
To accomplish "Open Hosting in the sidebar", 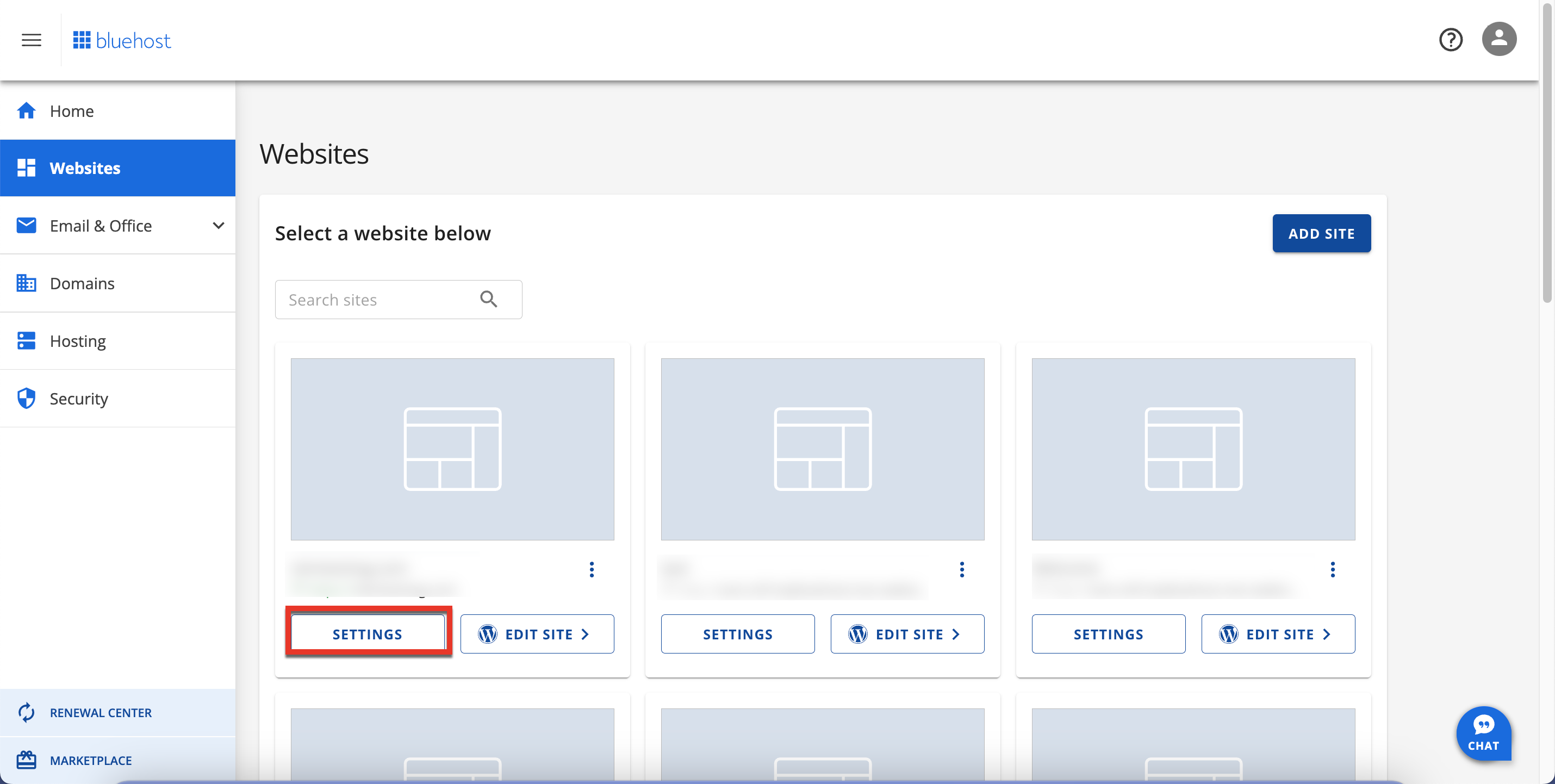I will [x=117, y=341].
